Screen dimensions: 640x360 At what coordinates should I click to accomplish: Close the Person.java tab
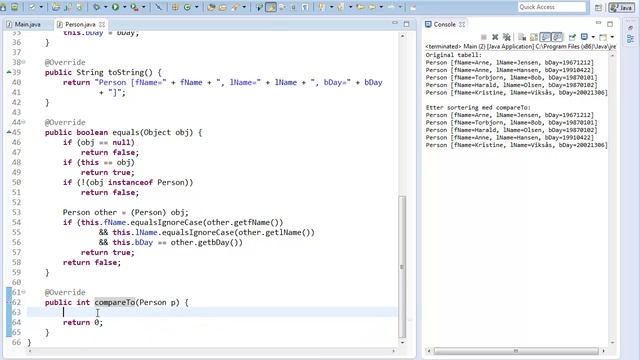coord(102,24)
